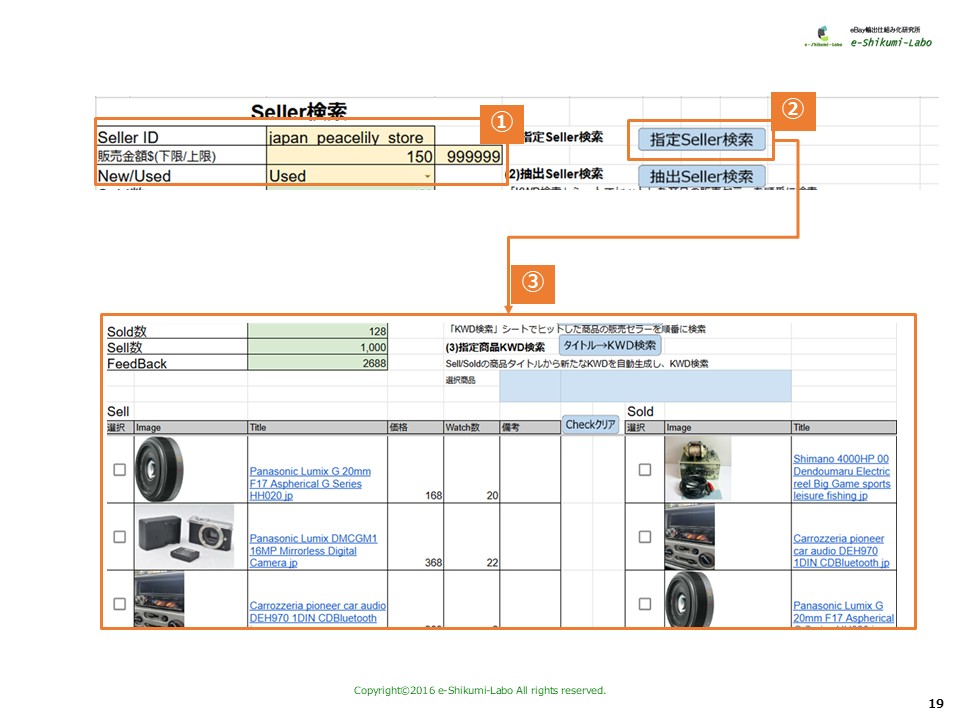Screen dimensions: 960x720
Task: Open the Shimano 4000HP Dendoumaru Electric reel link
Action: pyautogui.click(x=842, y=477)
